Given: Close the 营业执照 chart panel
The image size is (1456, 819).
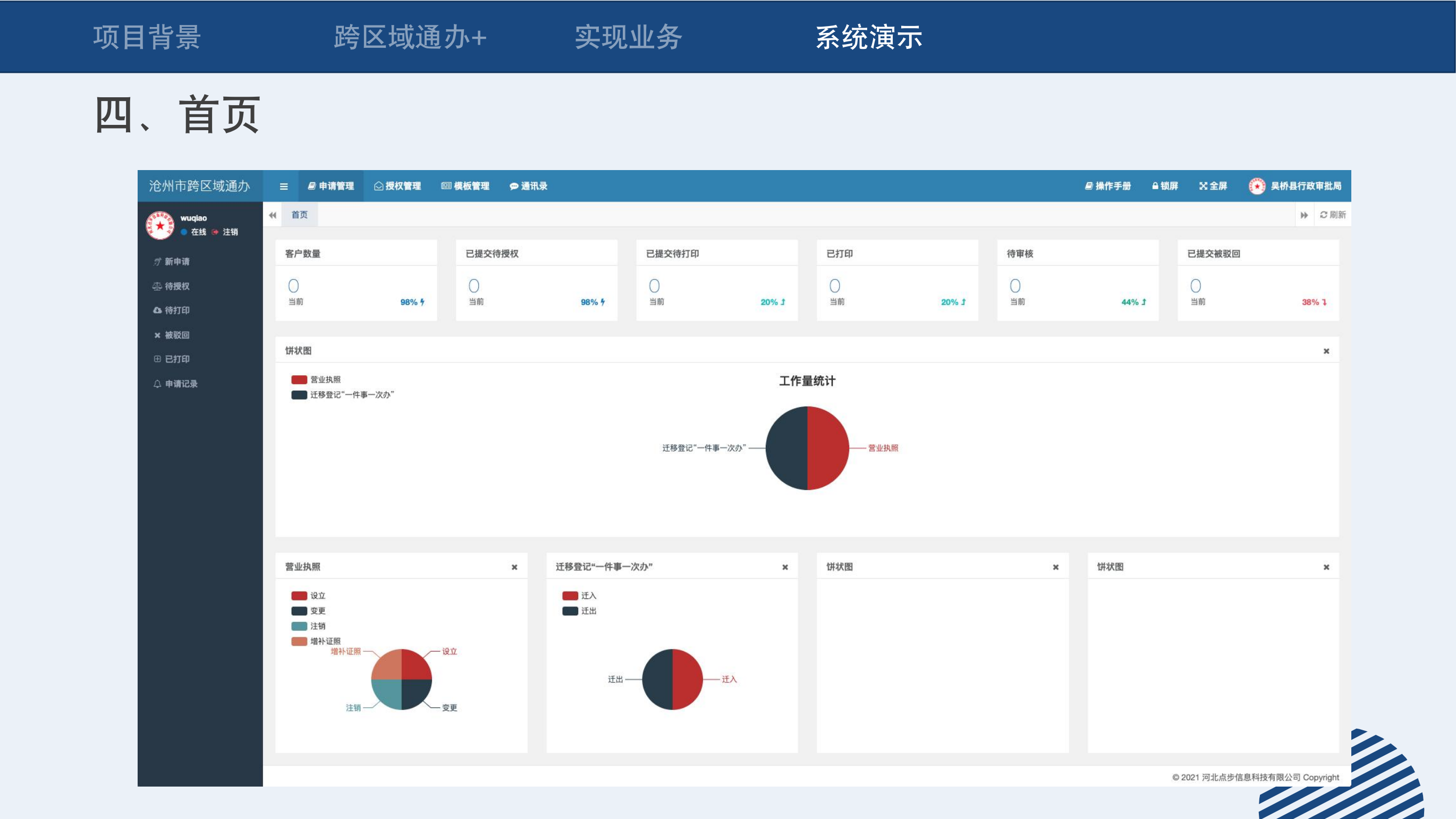Looking at the screenshot, I should pos(514,568).
